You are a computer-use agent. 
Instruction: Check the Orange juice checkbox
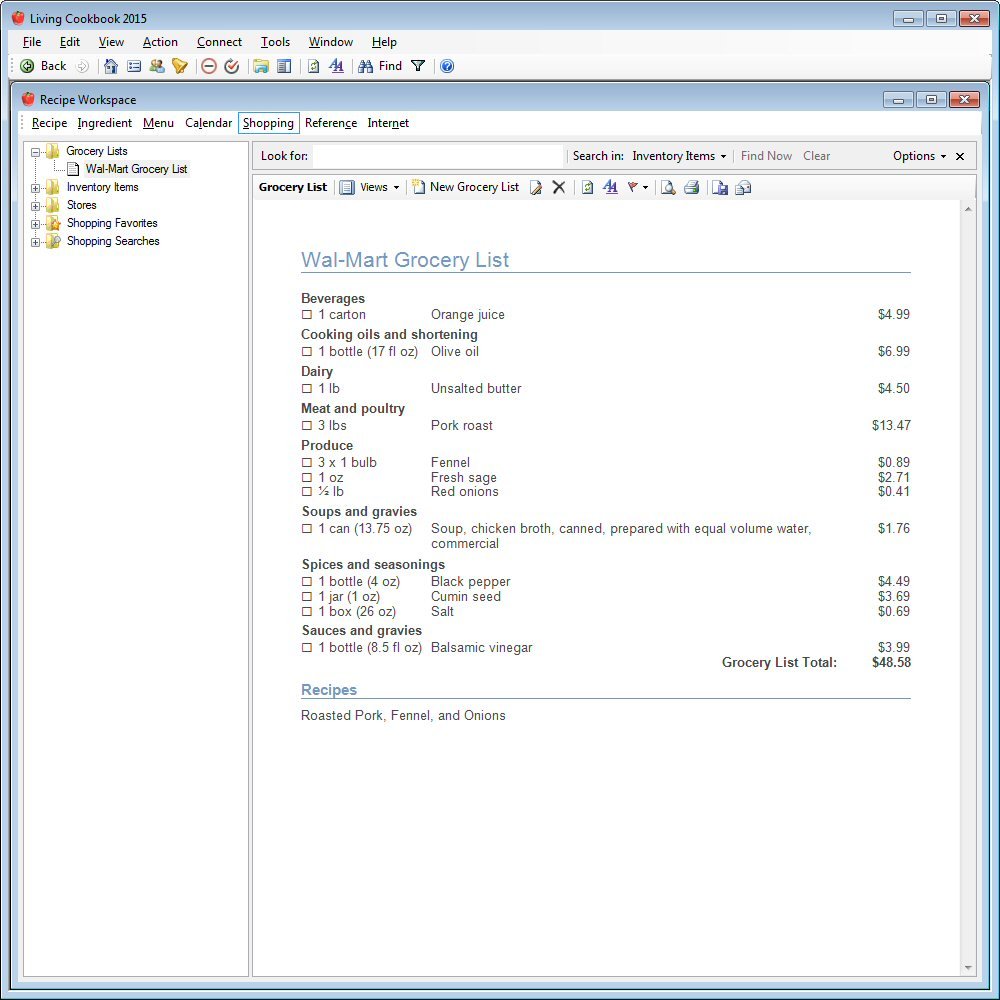pyautogui.click(x=307, y=314)
